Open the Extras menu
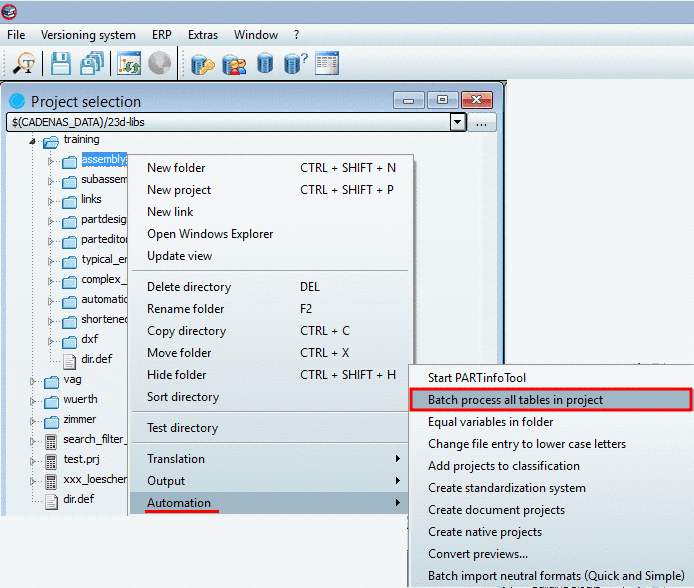Image resolution: width=694 pixels, height=588 pixels. (203, 35)
